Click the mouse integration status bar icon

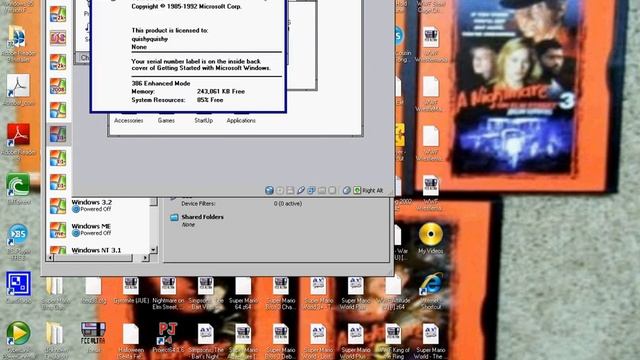click(x=347, y=191)
